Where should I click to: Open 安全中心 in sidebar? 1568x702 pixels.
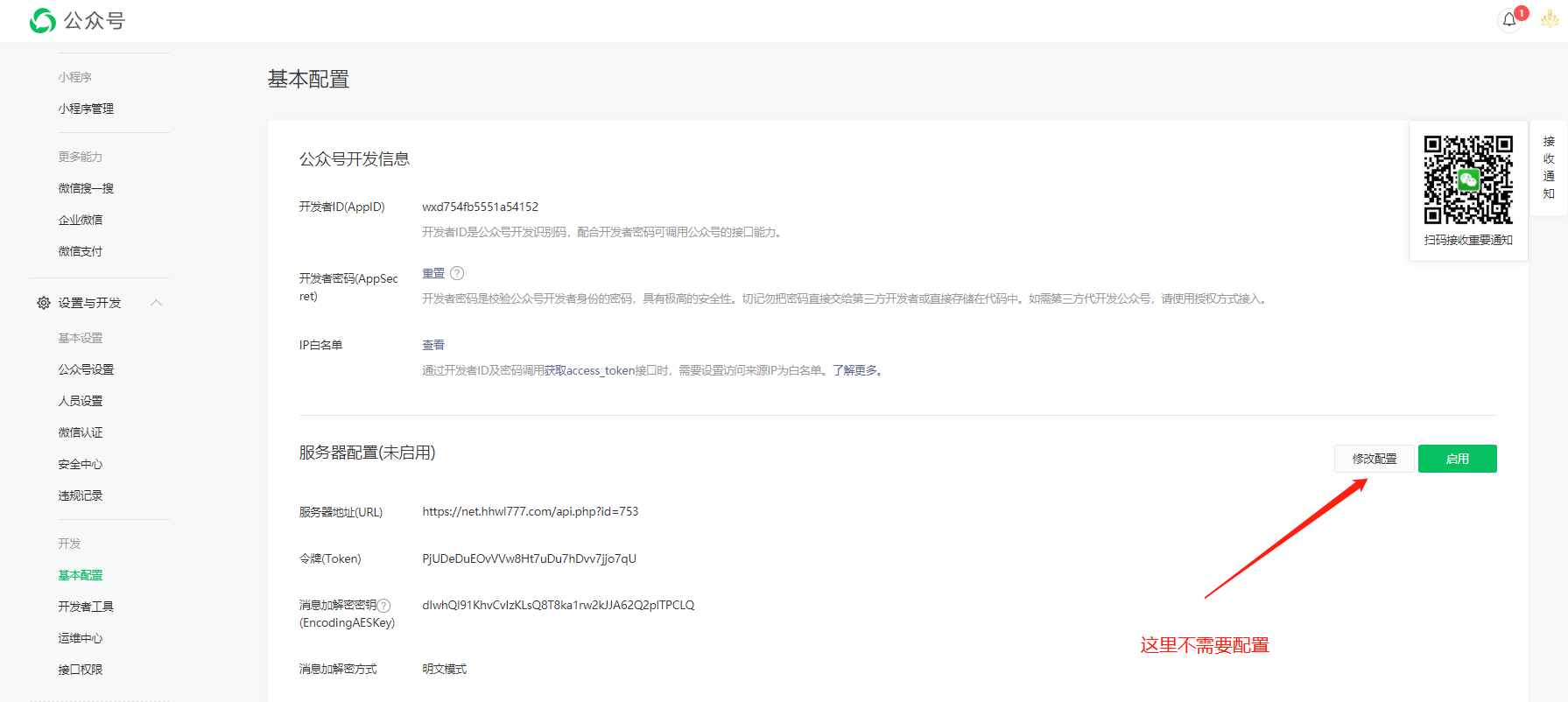pos(81,464)
